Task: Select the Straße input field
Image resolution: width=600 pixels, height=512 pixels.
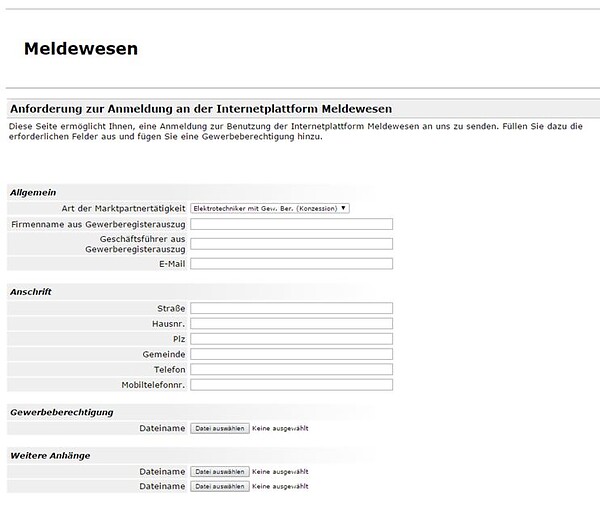Action: 292,308
